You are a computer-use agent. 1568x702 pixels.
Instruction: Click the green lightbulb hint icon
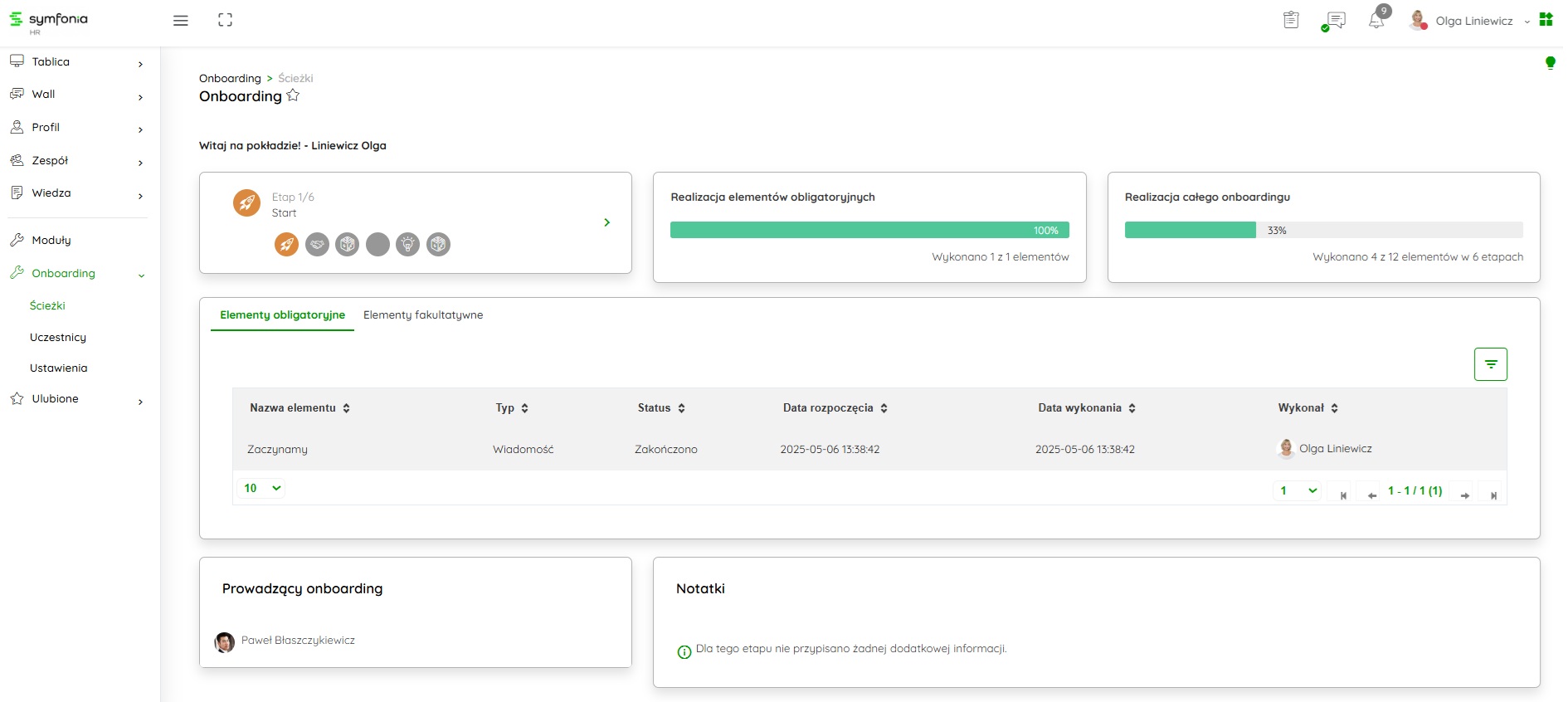point(1550,62)
